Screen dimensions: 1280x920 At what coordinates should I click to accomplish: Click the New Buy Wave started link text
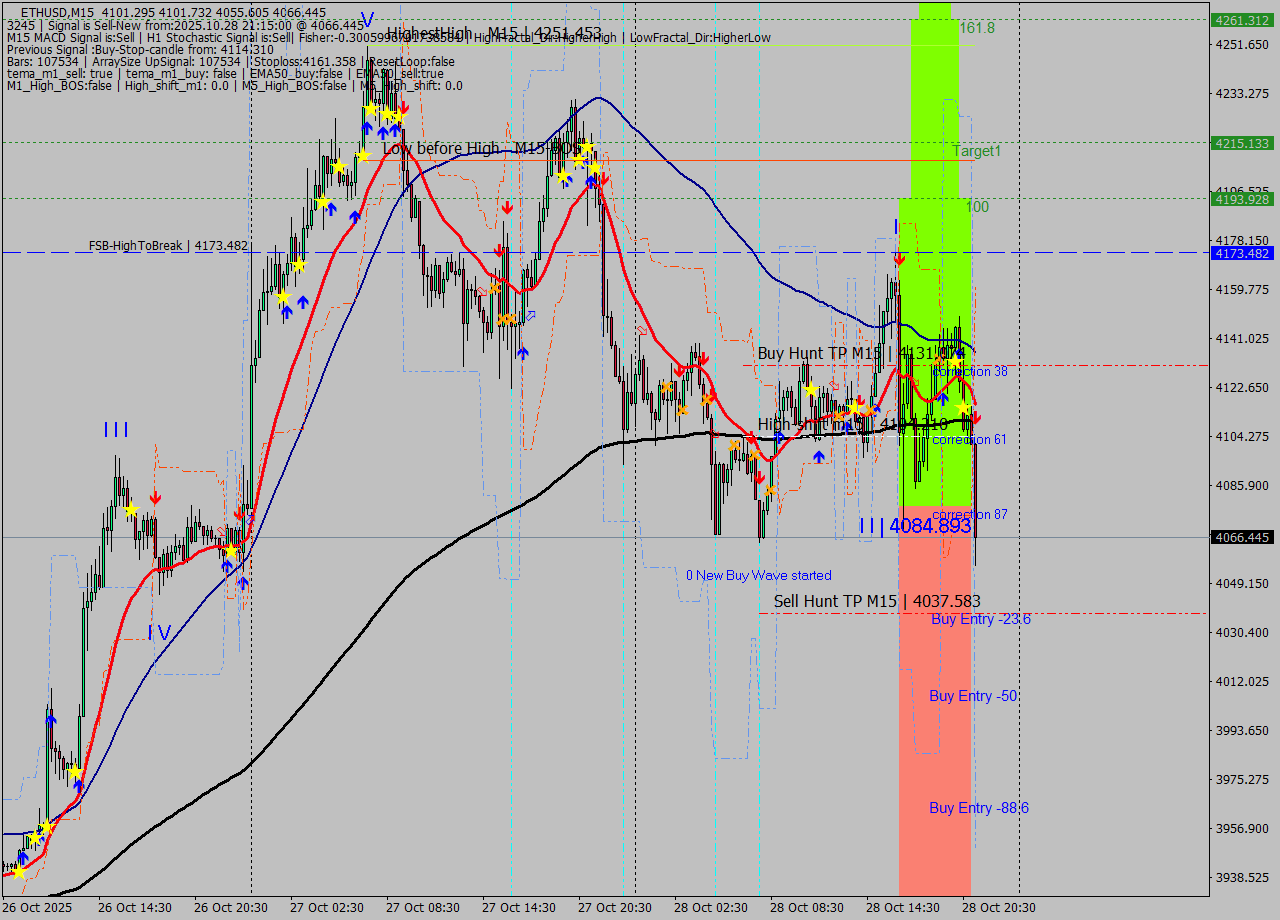pos(760,575)
